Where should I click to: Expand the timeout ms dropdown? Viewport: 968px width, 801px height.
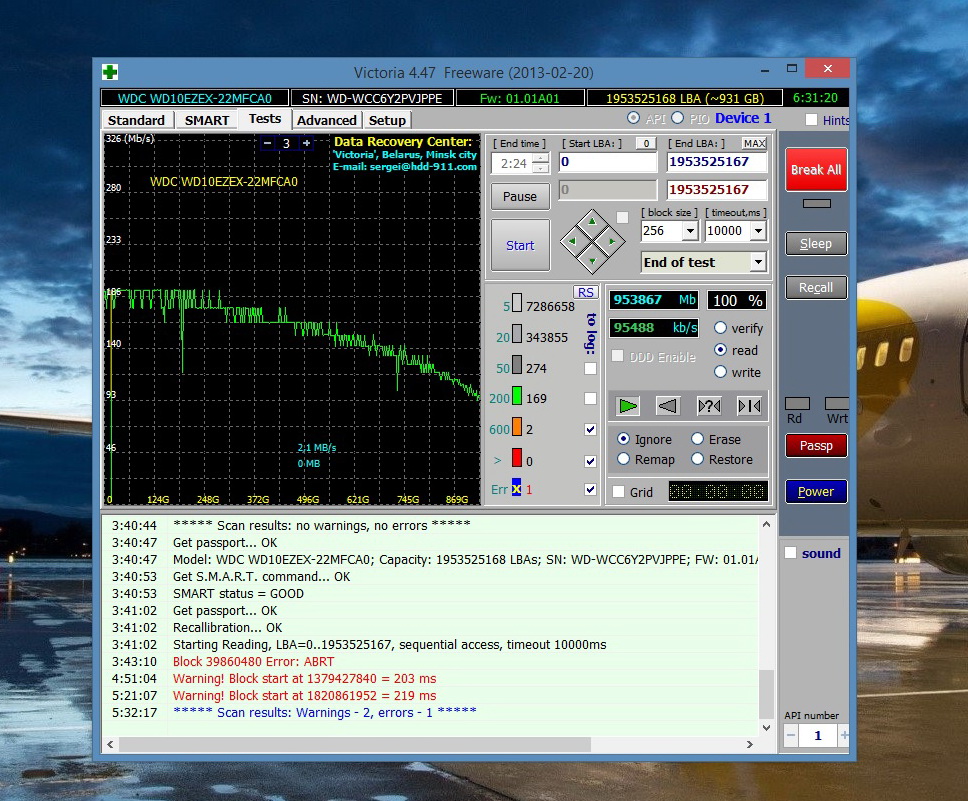pos(757,231)
